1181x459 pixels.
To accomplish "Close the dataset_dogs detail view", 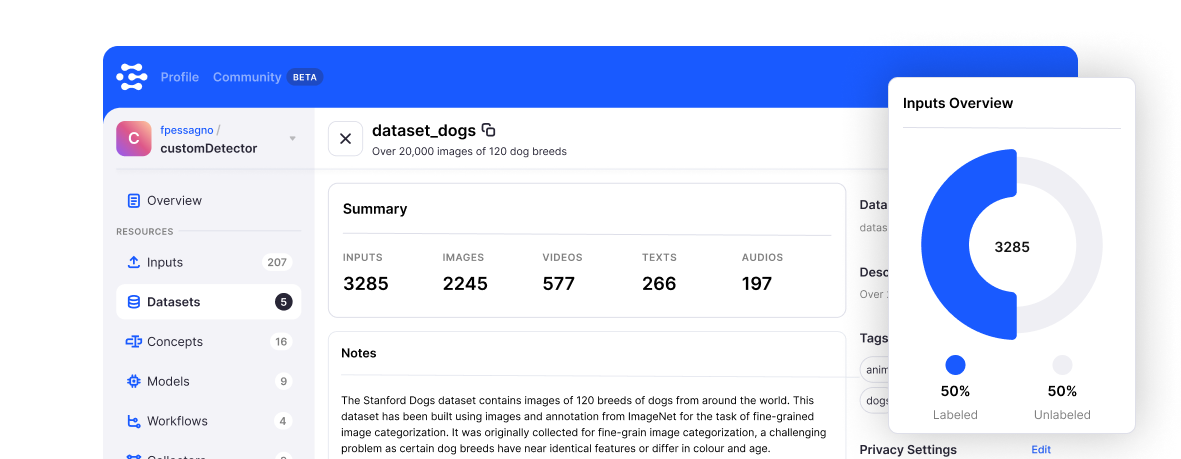I will (345, 139).
